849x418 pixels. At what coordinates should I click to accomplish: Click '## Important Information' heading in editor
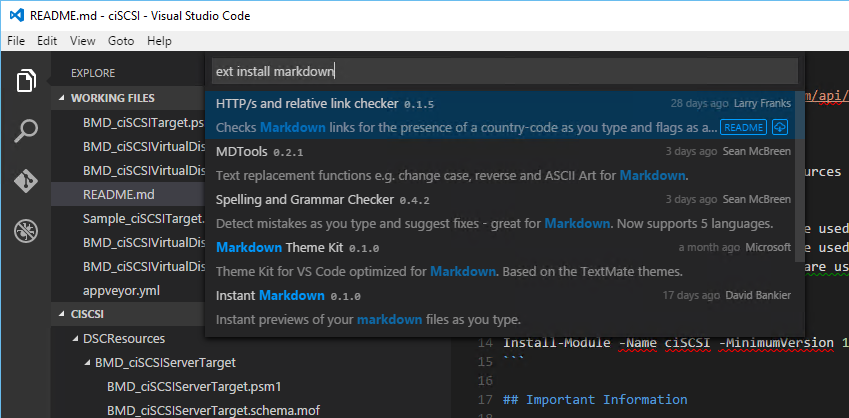tap(595, 400)
